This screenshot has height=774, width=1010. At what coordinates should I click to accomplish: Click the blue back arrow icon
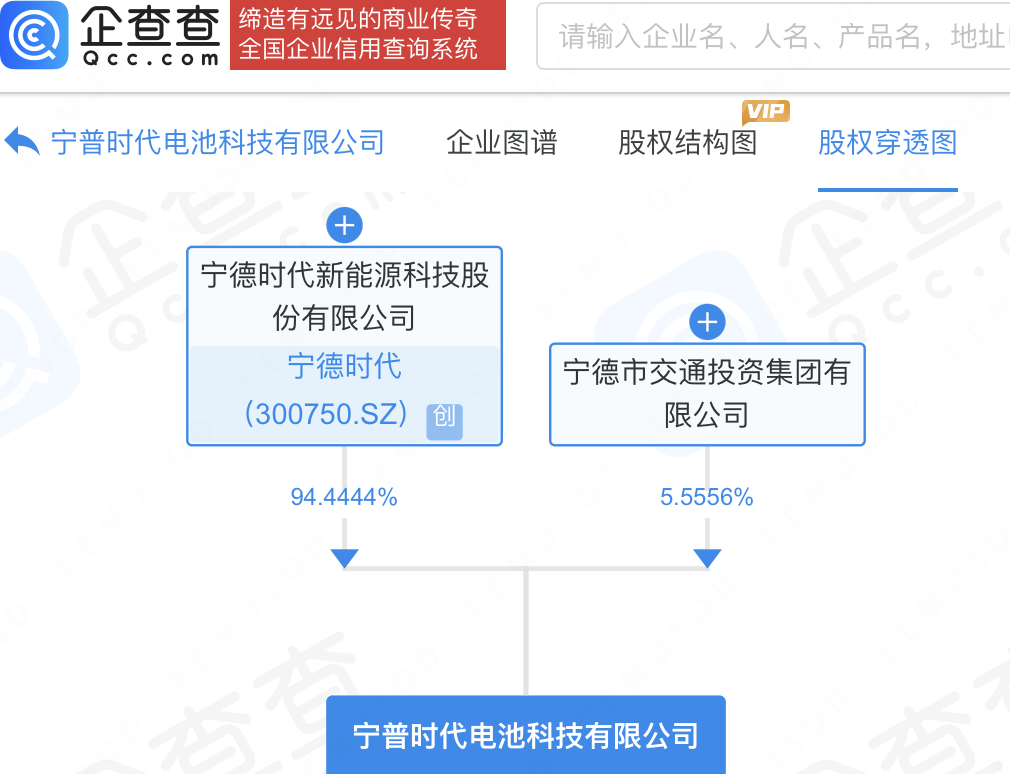point(22,141)
